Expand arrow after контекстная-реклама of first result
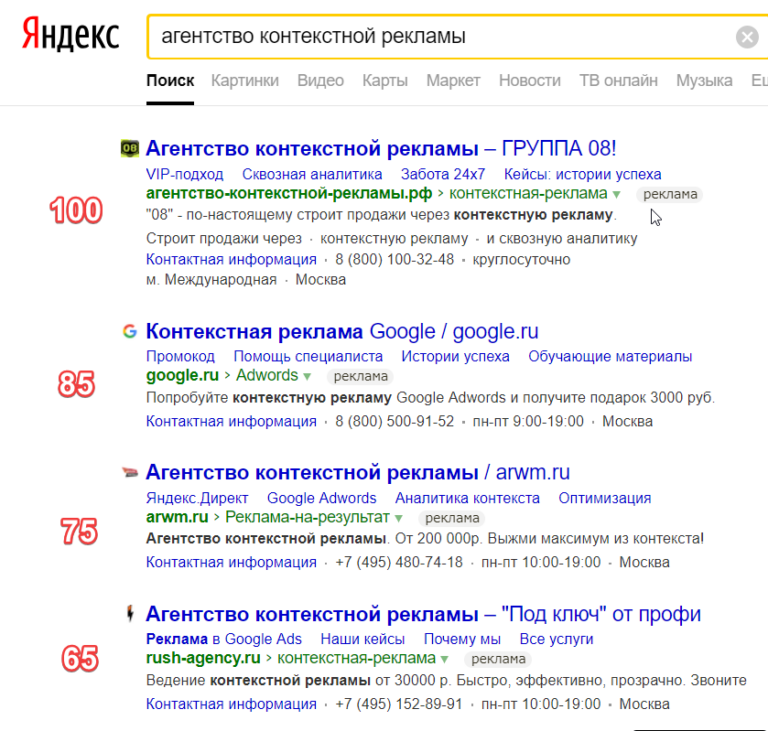 coord(617,195)
